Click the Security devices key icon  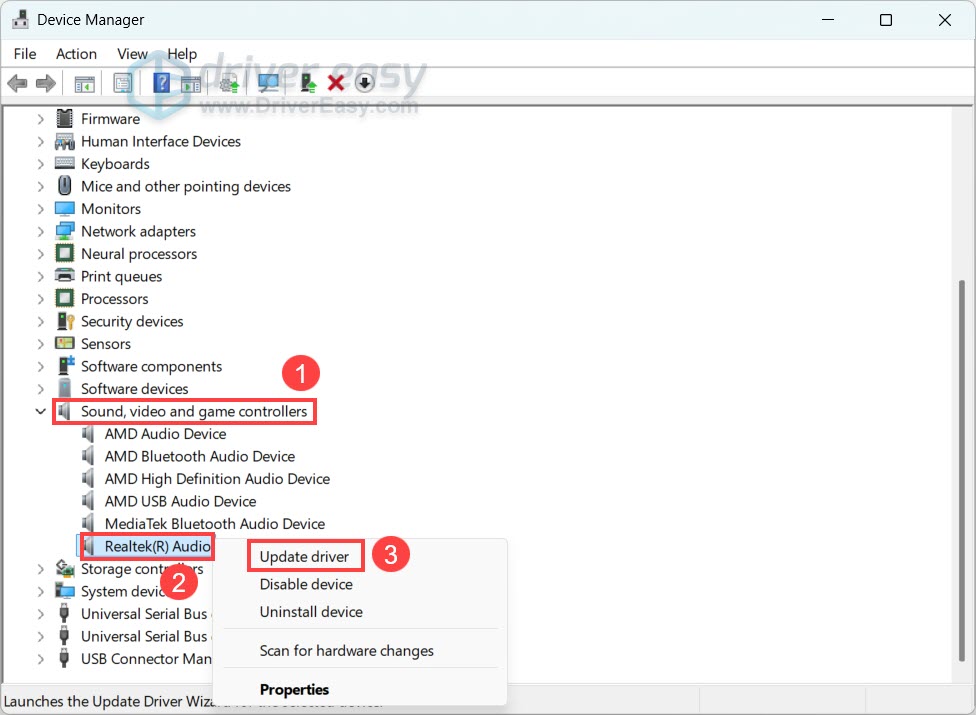[65, 321]
